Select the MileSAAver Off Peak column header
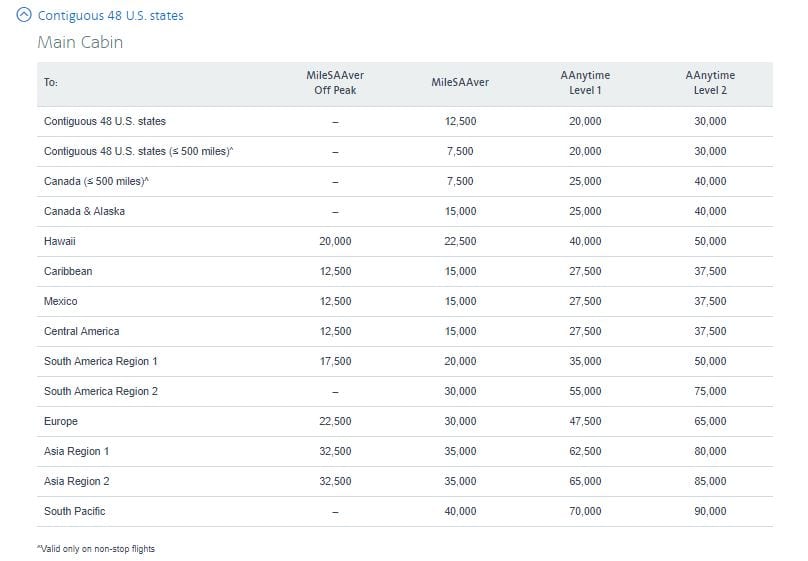This screenshot has width=808, height=561. click(335, 82)
